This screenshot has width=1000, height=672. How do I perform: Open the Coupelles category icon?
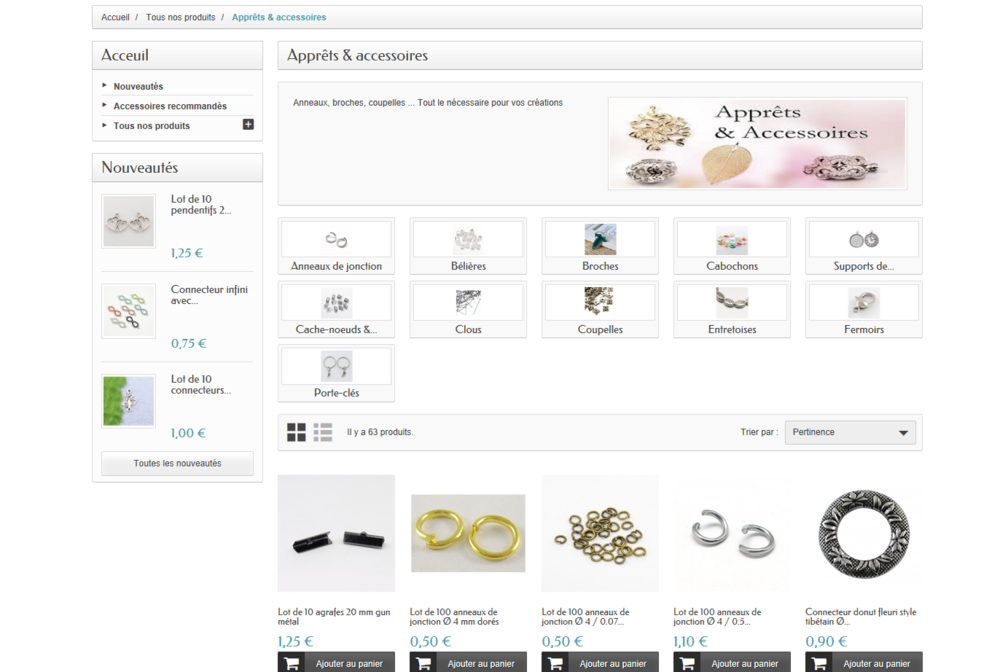point(599,302)
